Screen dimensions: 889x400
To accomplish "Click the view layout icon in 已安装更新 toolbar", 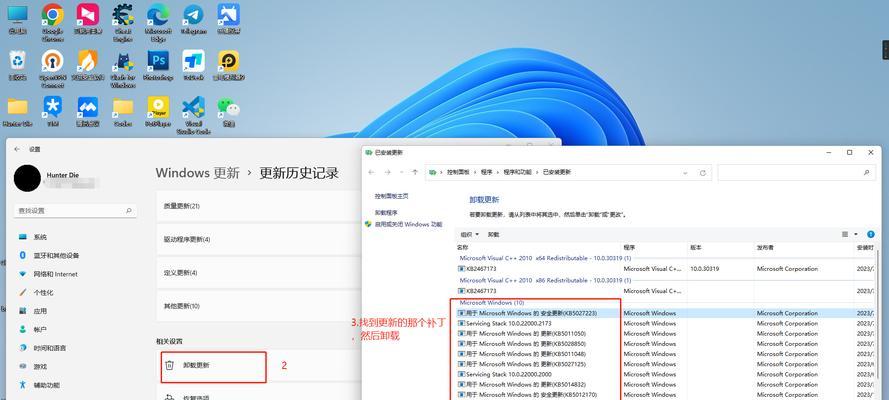I will (845, 234).
